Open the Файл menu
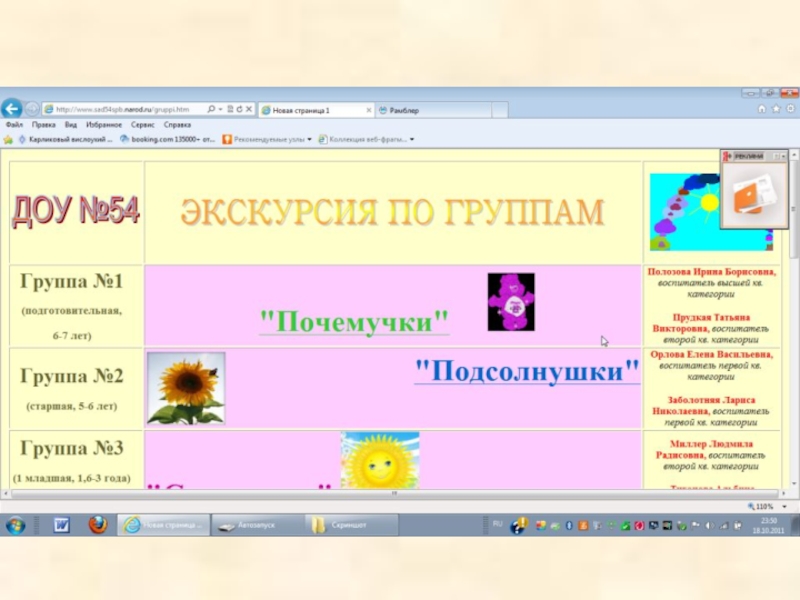The image size is (800, 600). click(x=14, y=125)
